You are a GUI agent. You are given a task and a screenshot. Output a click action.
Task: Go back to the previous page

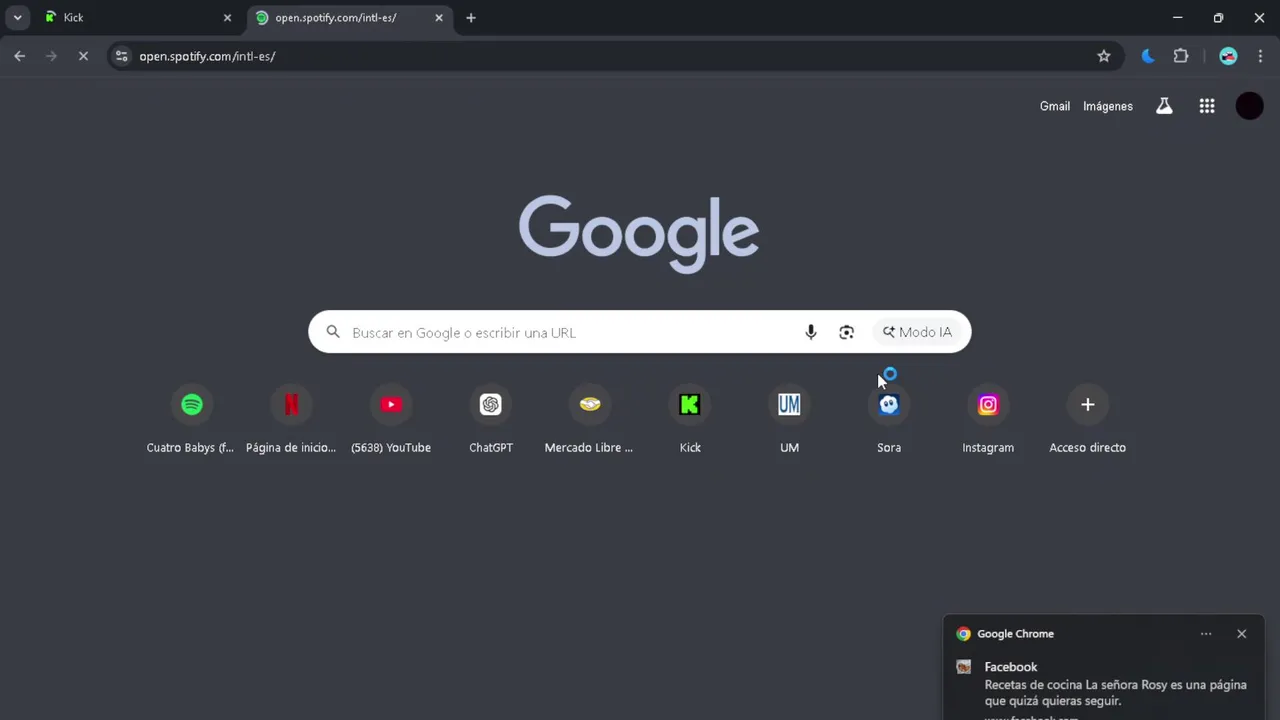click(20, 56)
